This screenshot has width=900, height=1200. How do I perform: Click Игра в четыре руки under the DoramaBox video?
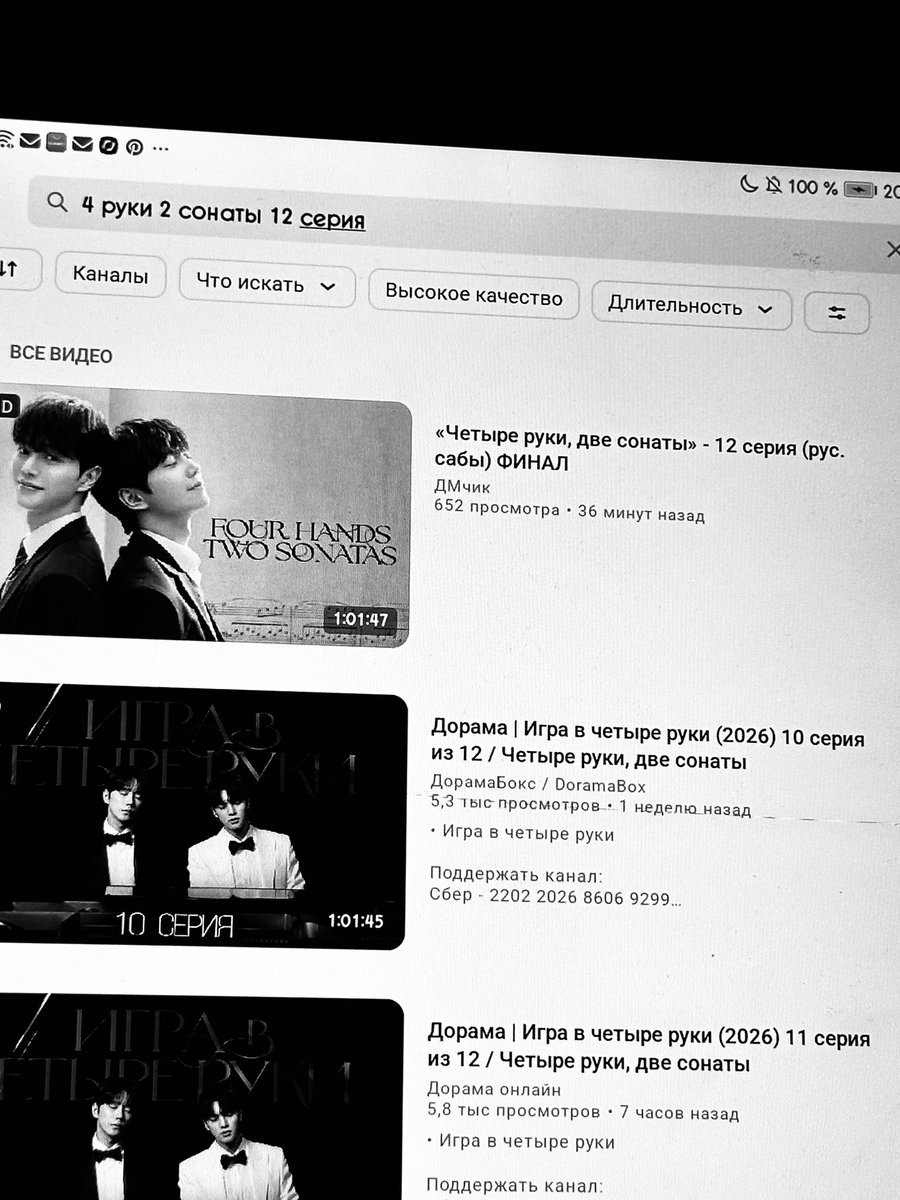click(527, 834)
